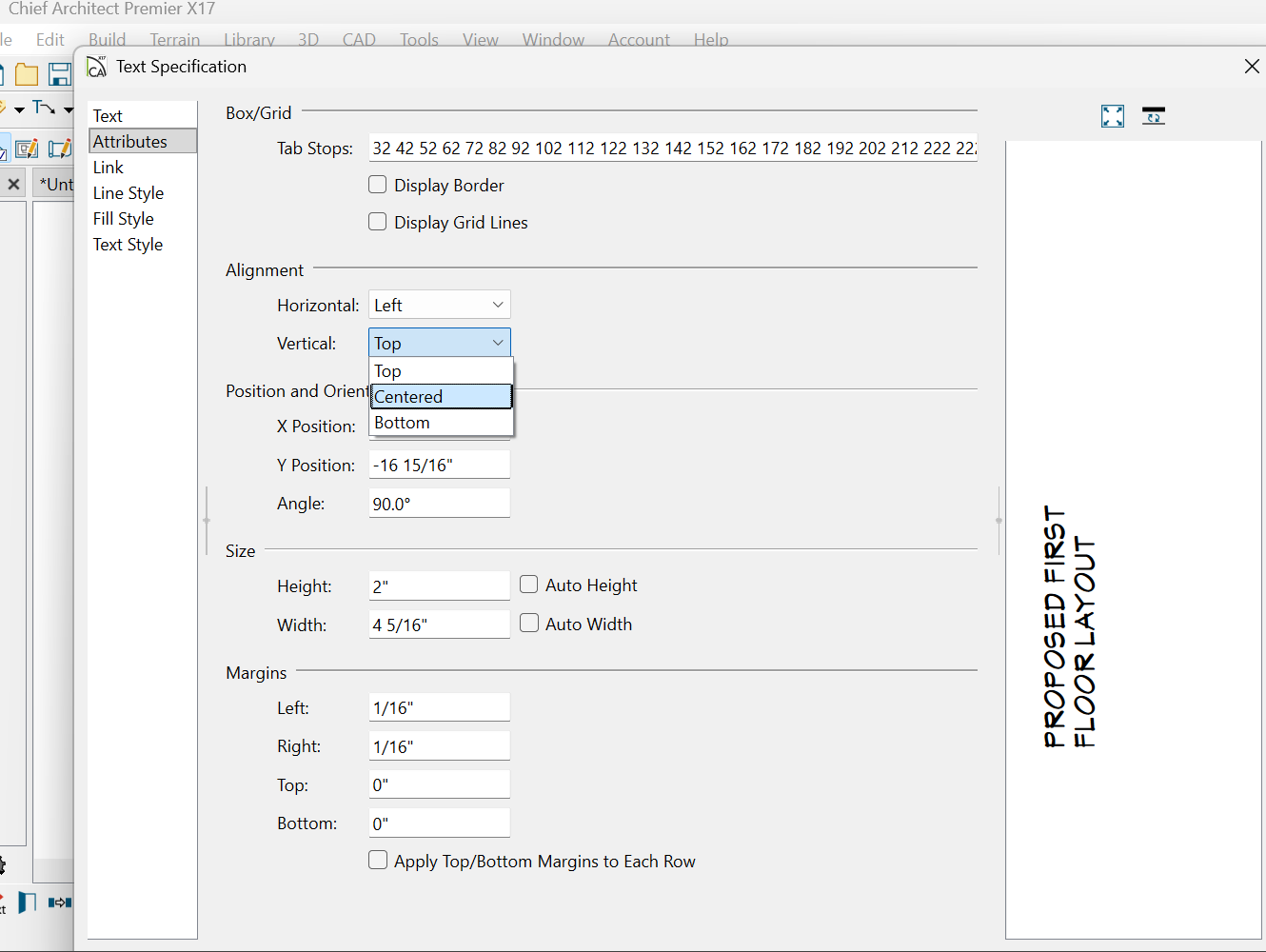This screenshot has width=1266, height=952.
Task: Click the Chief Architect dialog logo icon
Action: [96, 67]
